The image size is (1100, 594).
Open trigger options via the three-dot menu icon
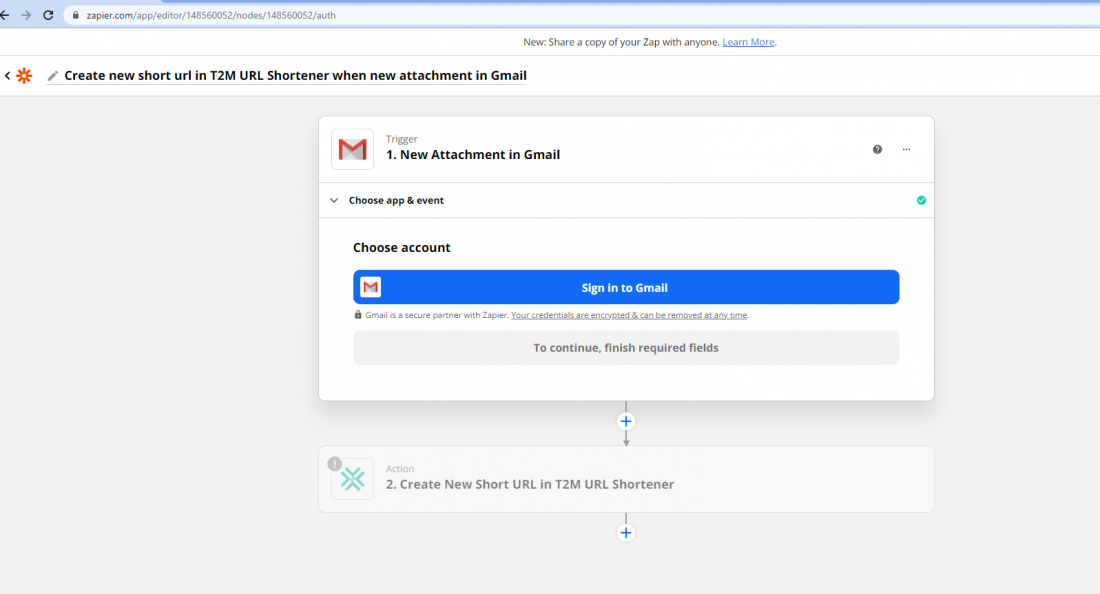coord(906,149)
